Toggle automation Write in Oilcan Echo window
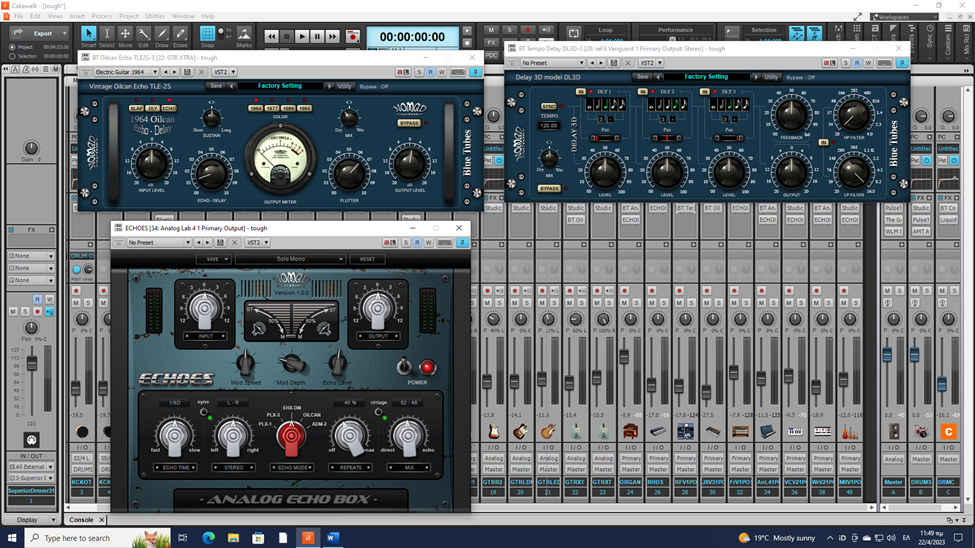The image size is (975, 548). coord(441,72)
